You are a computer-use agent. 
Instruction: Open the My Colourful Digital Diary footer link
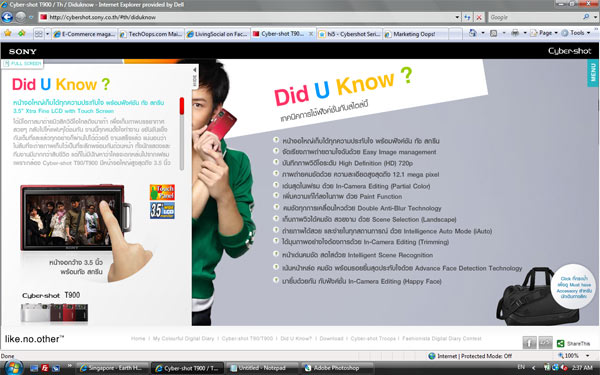(183, 339)
